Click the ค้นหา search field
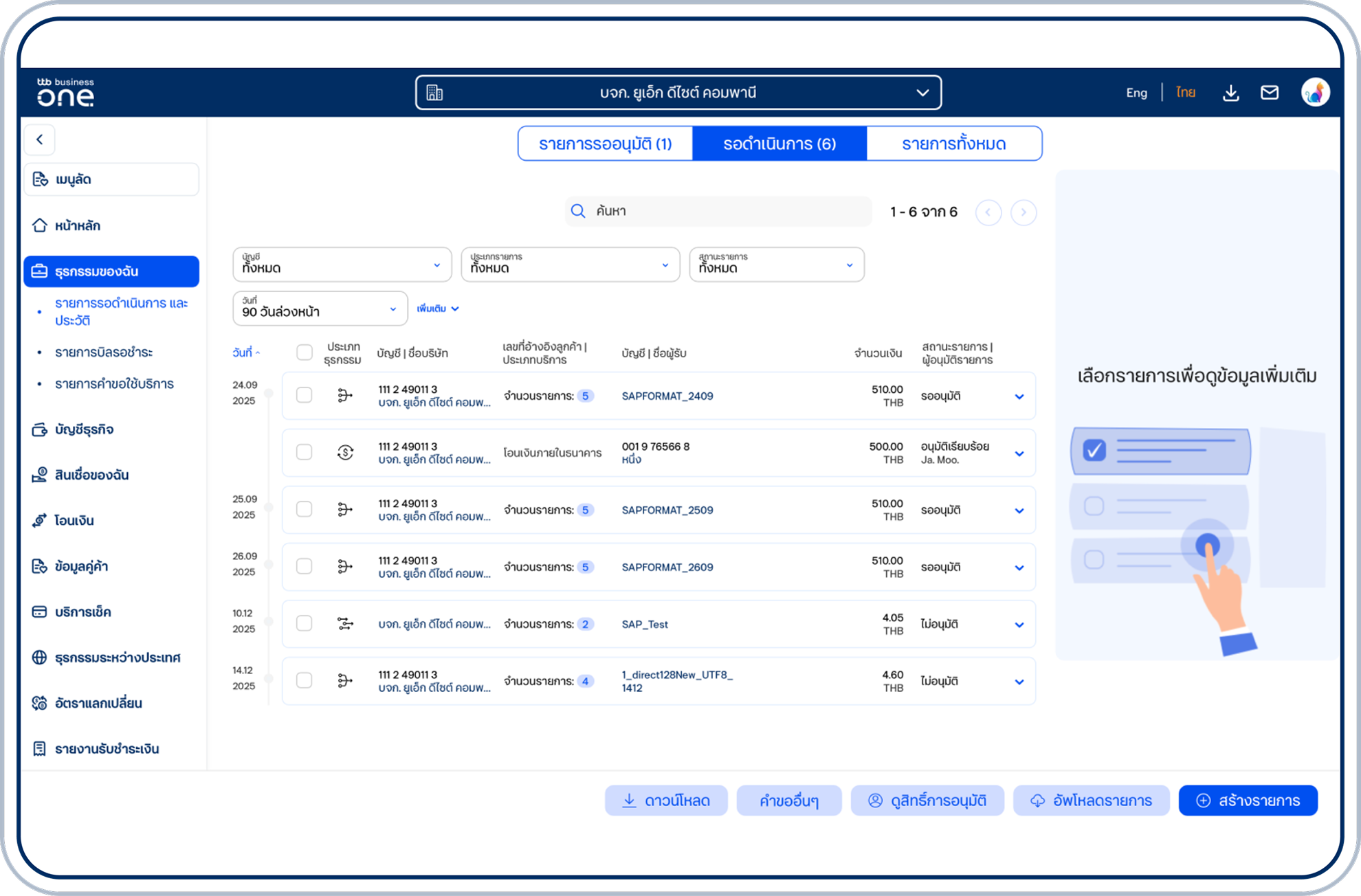The image size is (1361, 896). coord(718,212)
